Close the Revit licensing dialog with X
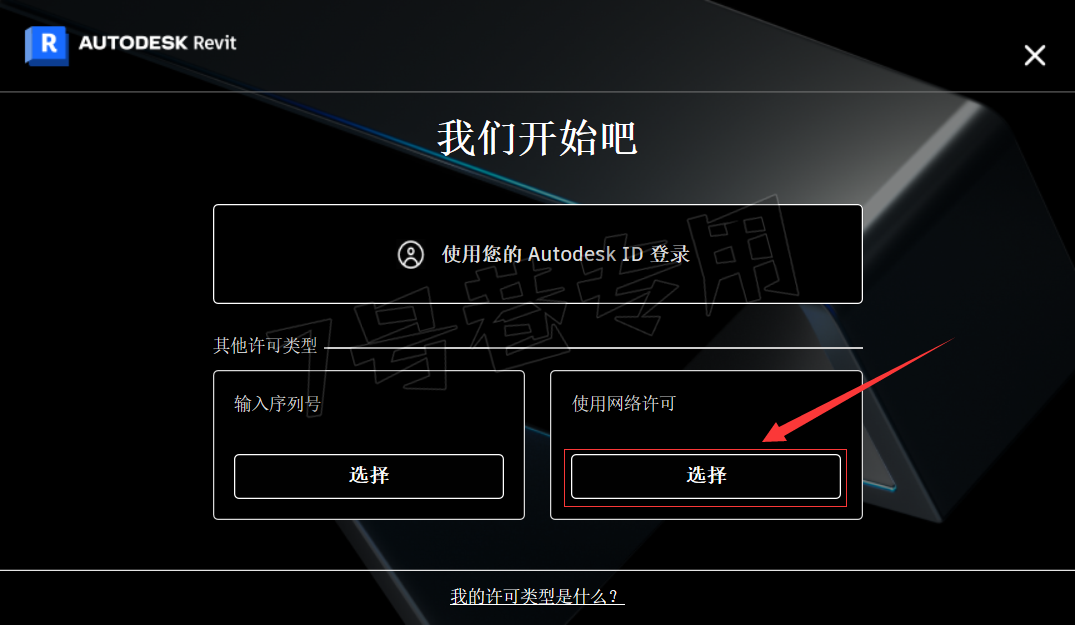 (1035, 55)
